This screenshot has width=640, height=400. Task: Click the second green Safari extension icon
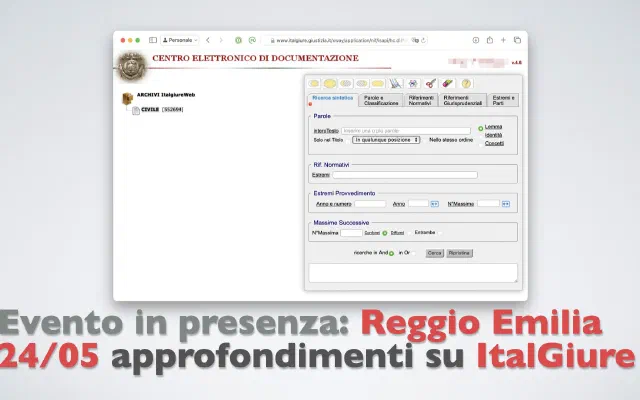coord(252,40)
